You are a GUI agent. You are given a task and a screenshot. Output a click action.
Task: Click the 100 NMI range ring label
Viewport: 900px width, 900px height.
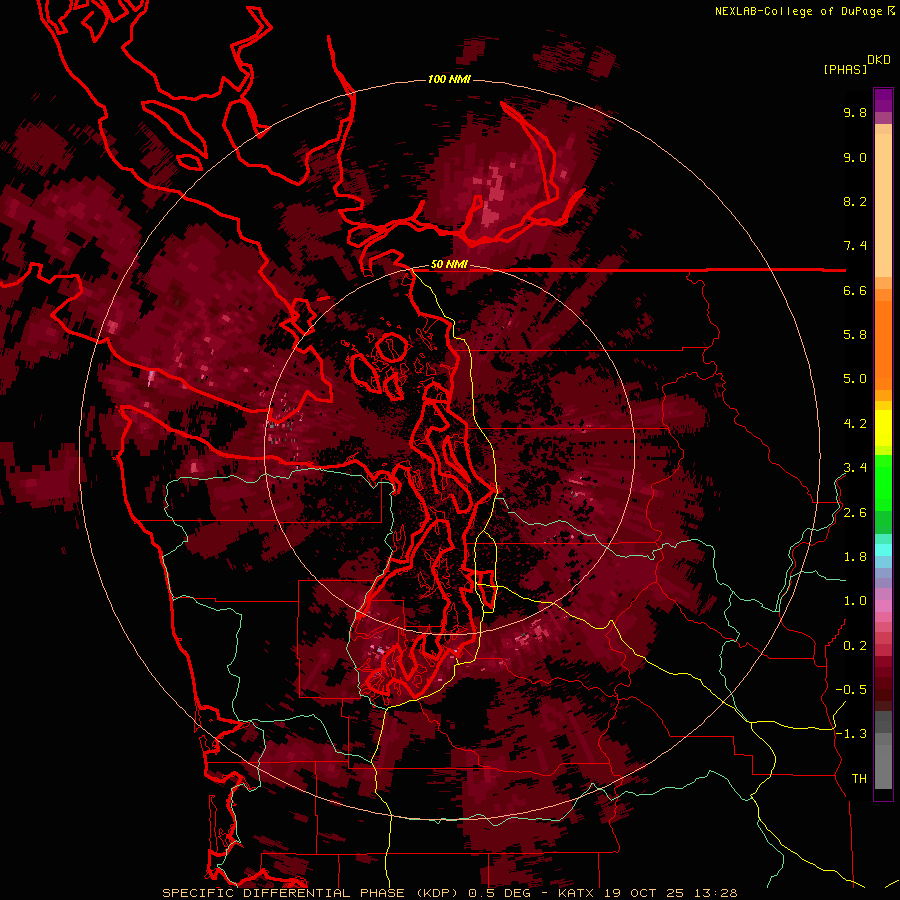tap(449, 79)
